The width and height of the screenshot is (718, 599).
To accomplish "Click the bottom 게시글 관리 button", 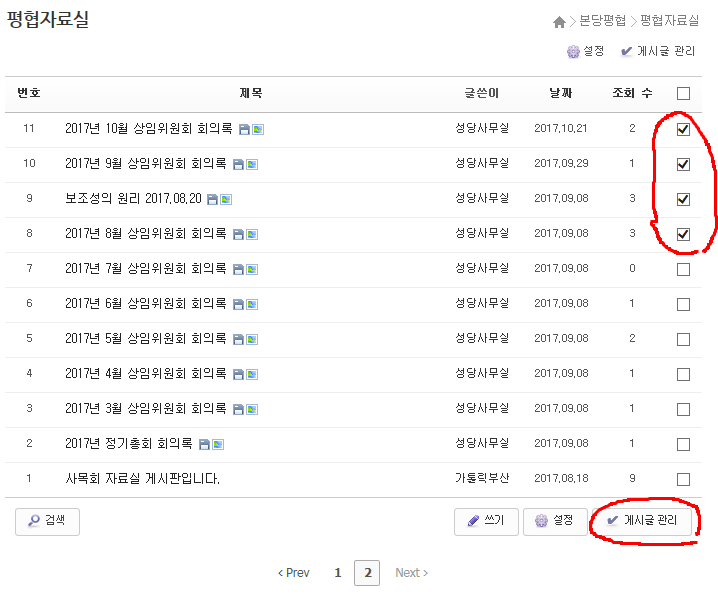I will (x=642, y=521).
